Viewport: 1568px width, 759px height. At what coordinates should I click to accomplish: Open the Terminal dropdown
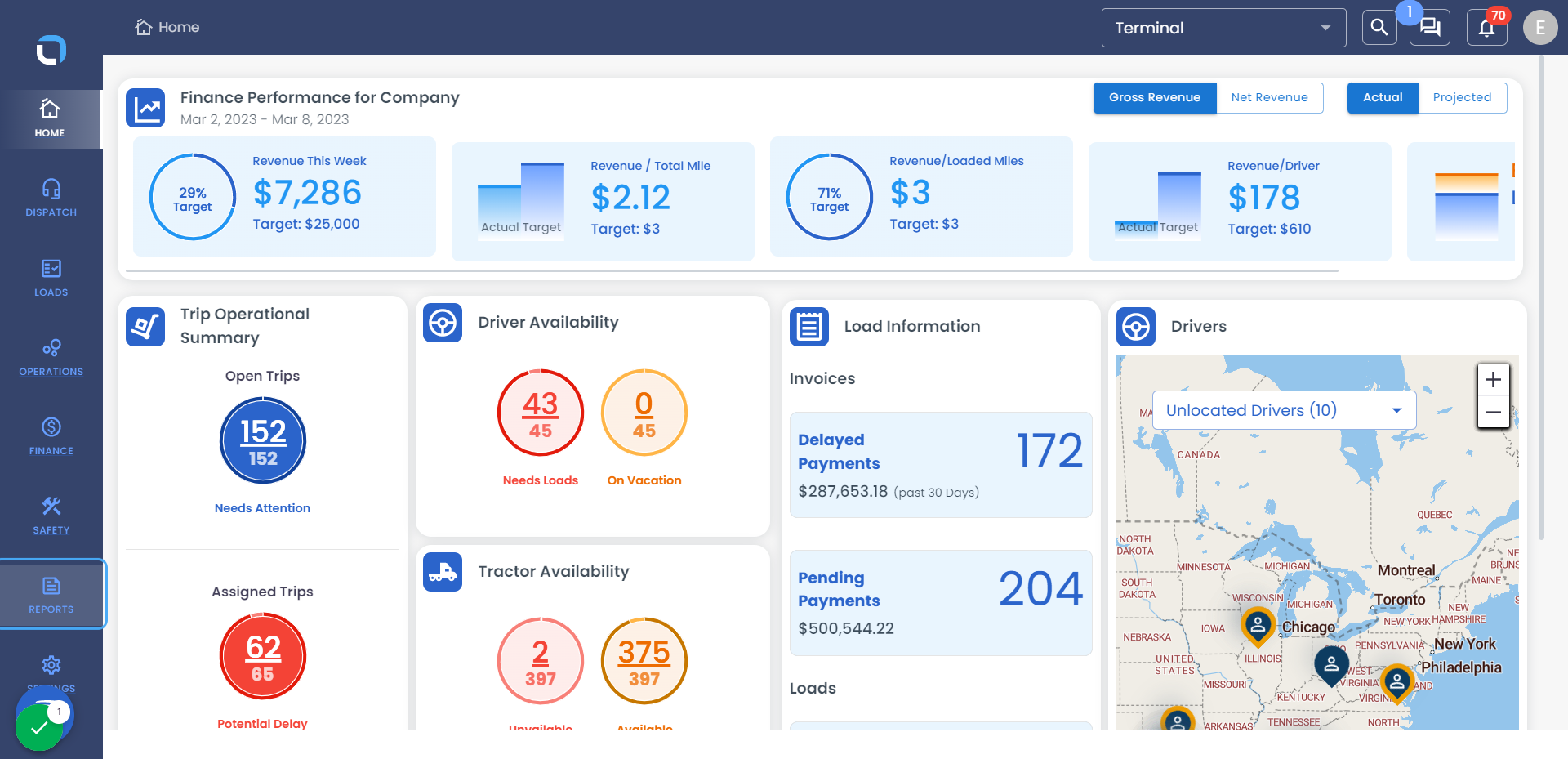(1223, 28)
